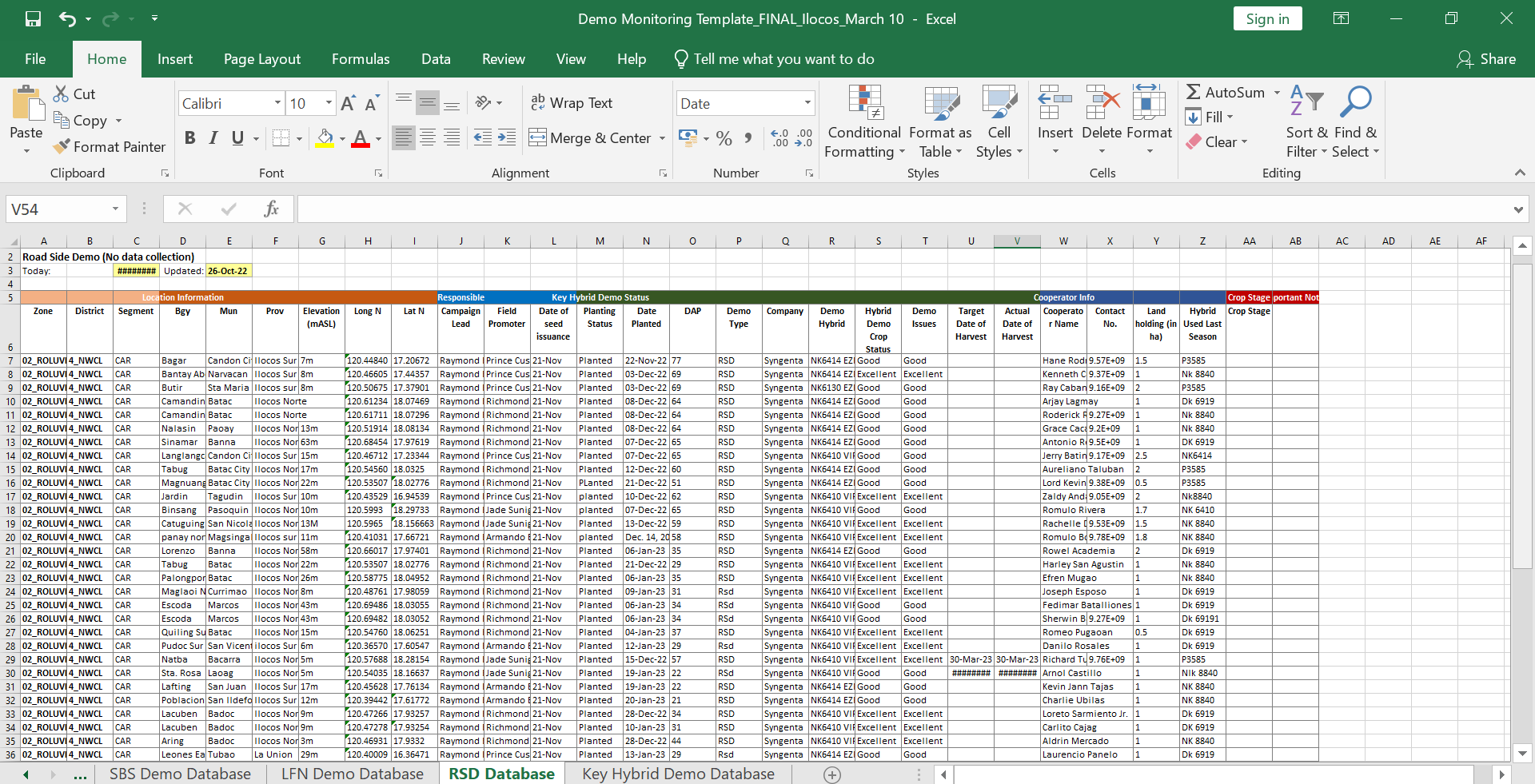Viewport: 1535px width, 784px height.
Task: Toggle Italic formatting
Action: (x=213, y=137)
